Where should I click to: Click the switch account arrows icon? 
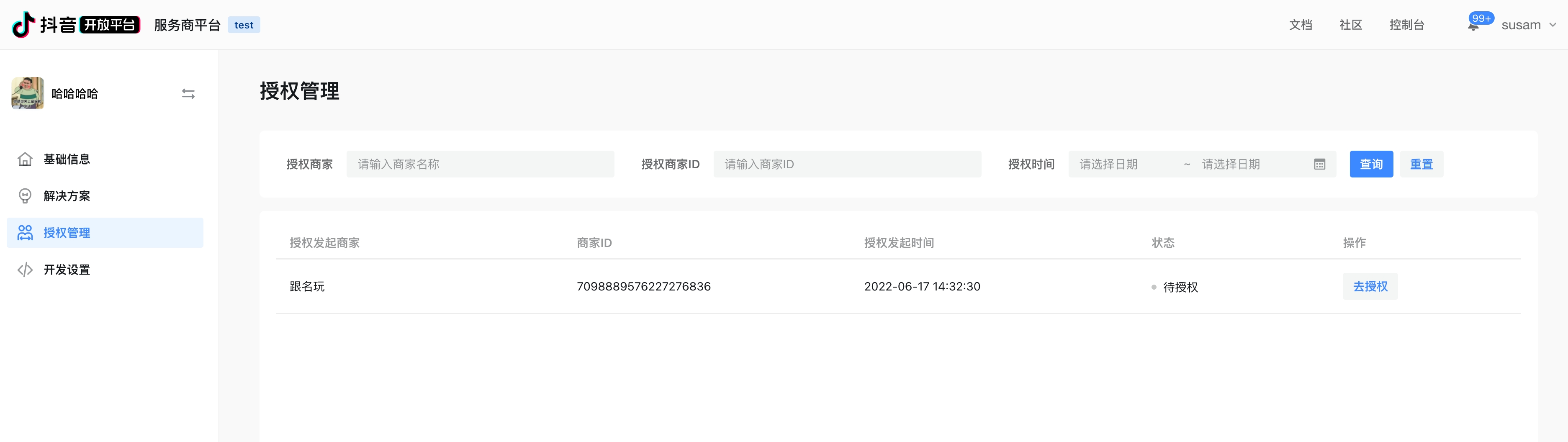click(x=188, y=94)
